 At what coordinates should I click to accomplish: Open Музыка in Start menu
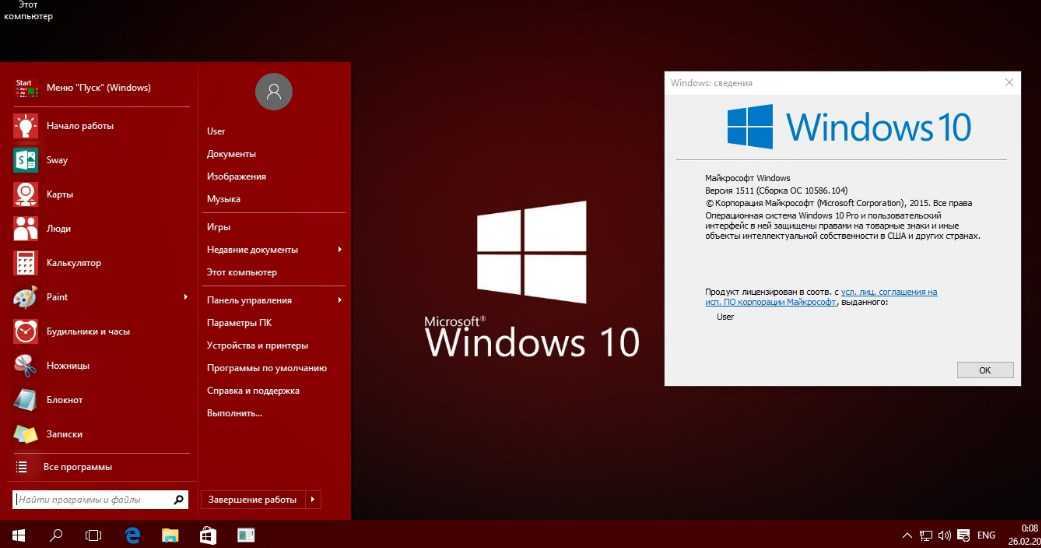point(224,199)
